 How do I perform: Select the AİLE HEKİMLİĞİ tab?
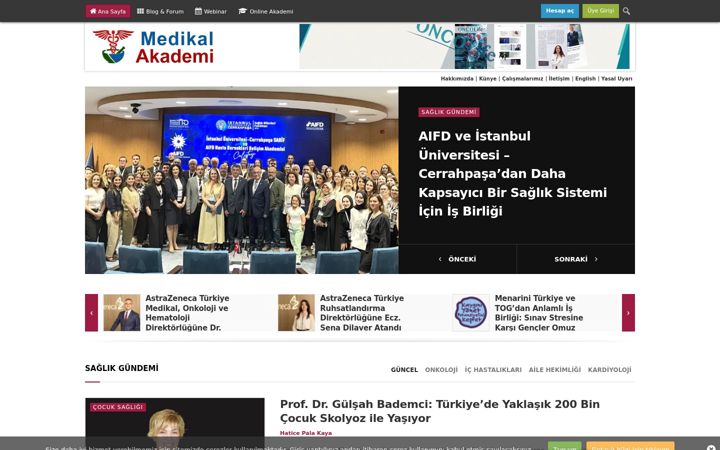pos(555,370)
